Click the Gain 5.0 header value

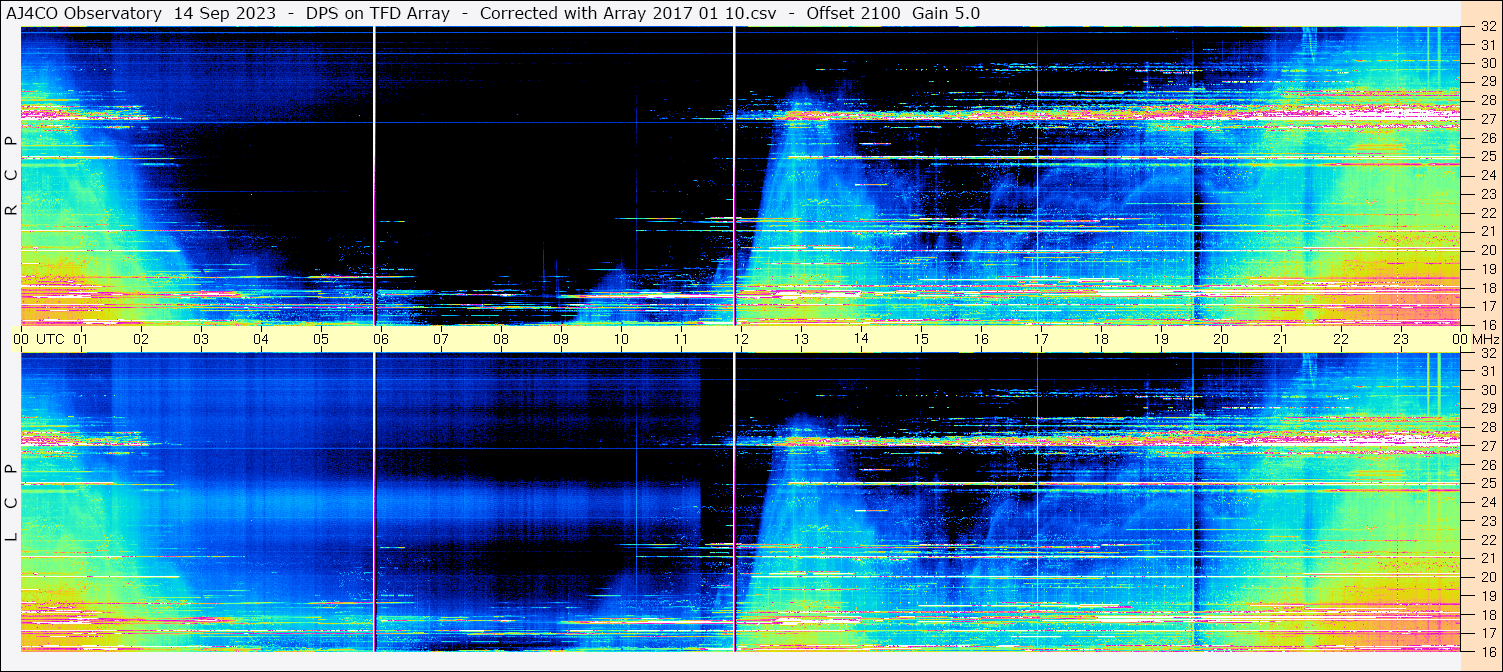coord(946,13)
